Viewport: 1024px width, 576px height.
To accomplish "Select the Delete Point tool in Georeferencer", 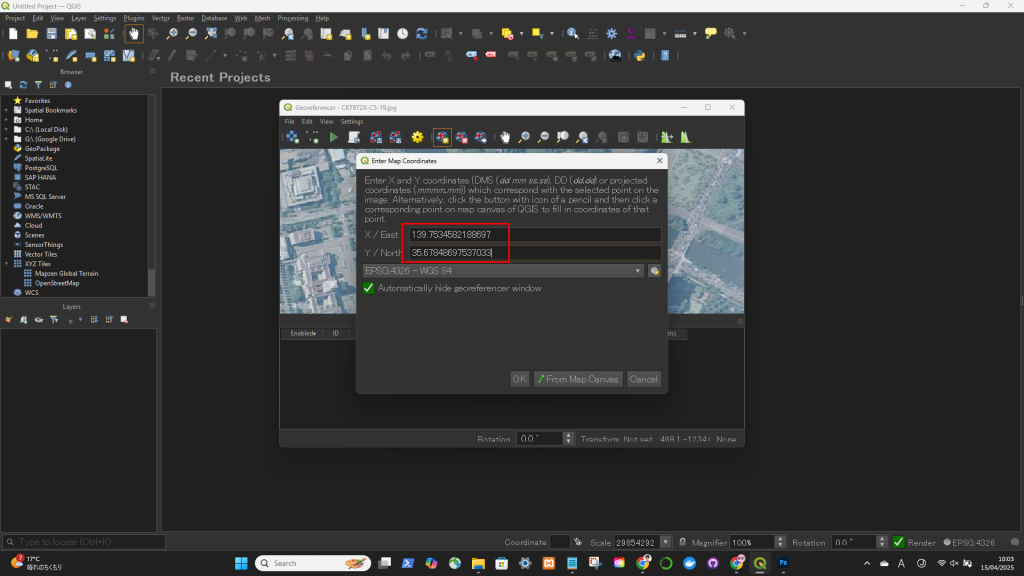I will 461,137.
